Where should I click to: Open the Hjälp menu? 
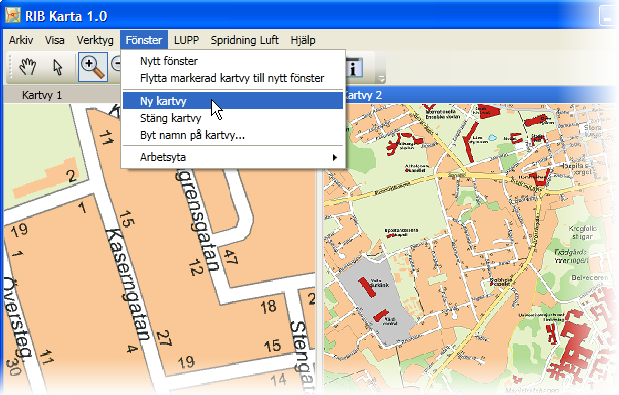[303, 40]
